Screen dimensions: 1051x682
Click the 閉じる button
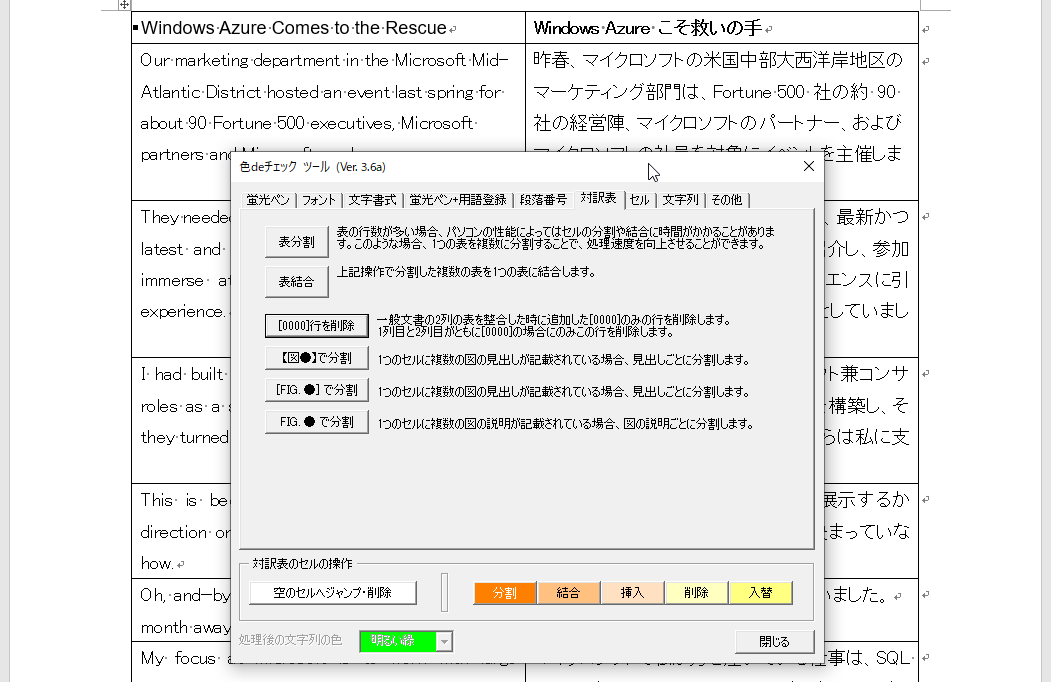774,641
